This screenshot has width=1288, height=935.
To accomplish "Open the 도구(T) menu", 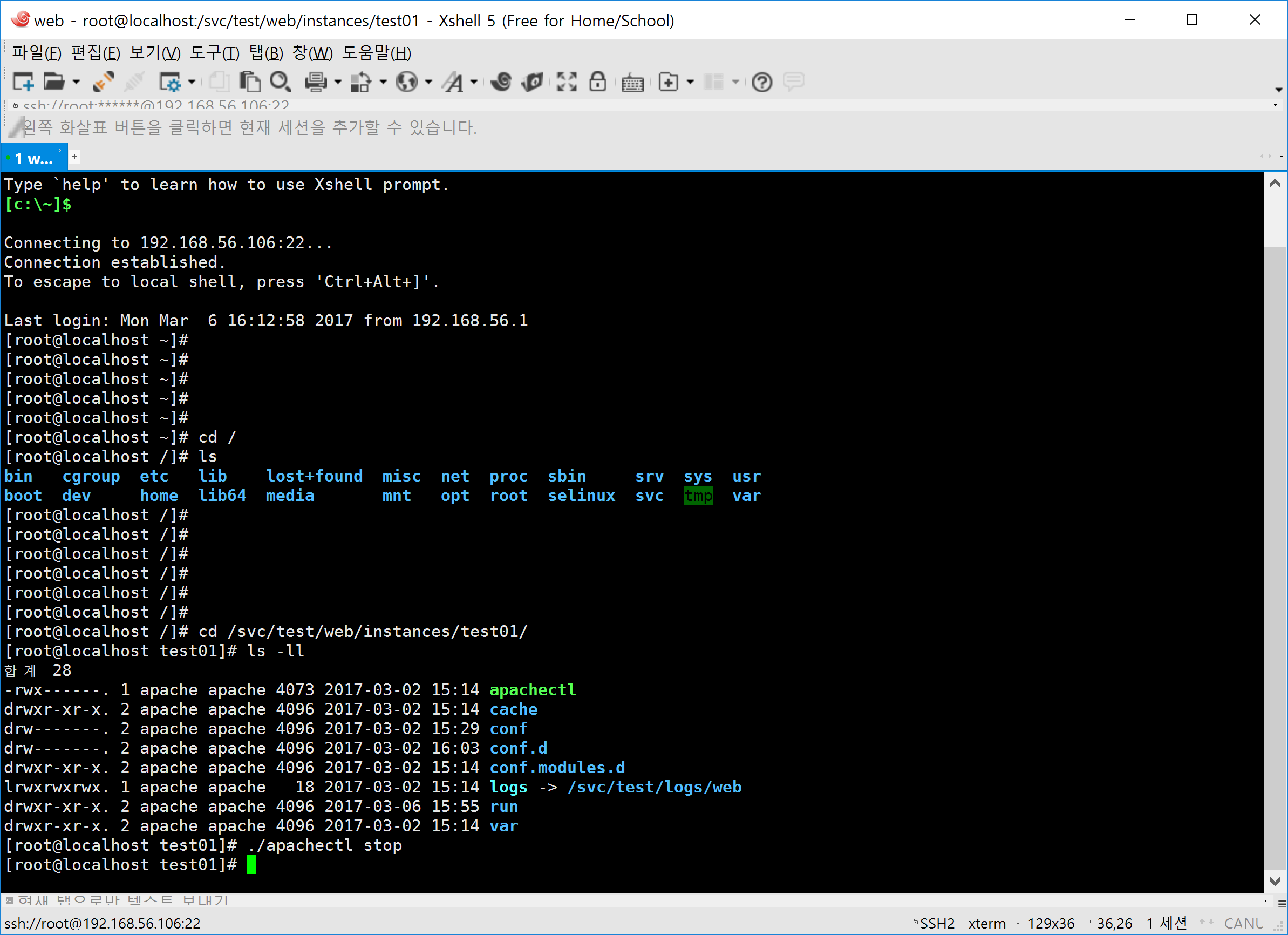I will tap(215, 53).
